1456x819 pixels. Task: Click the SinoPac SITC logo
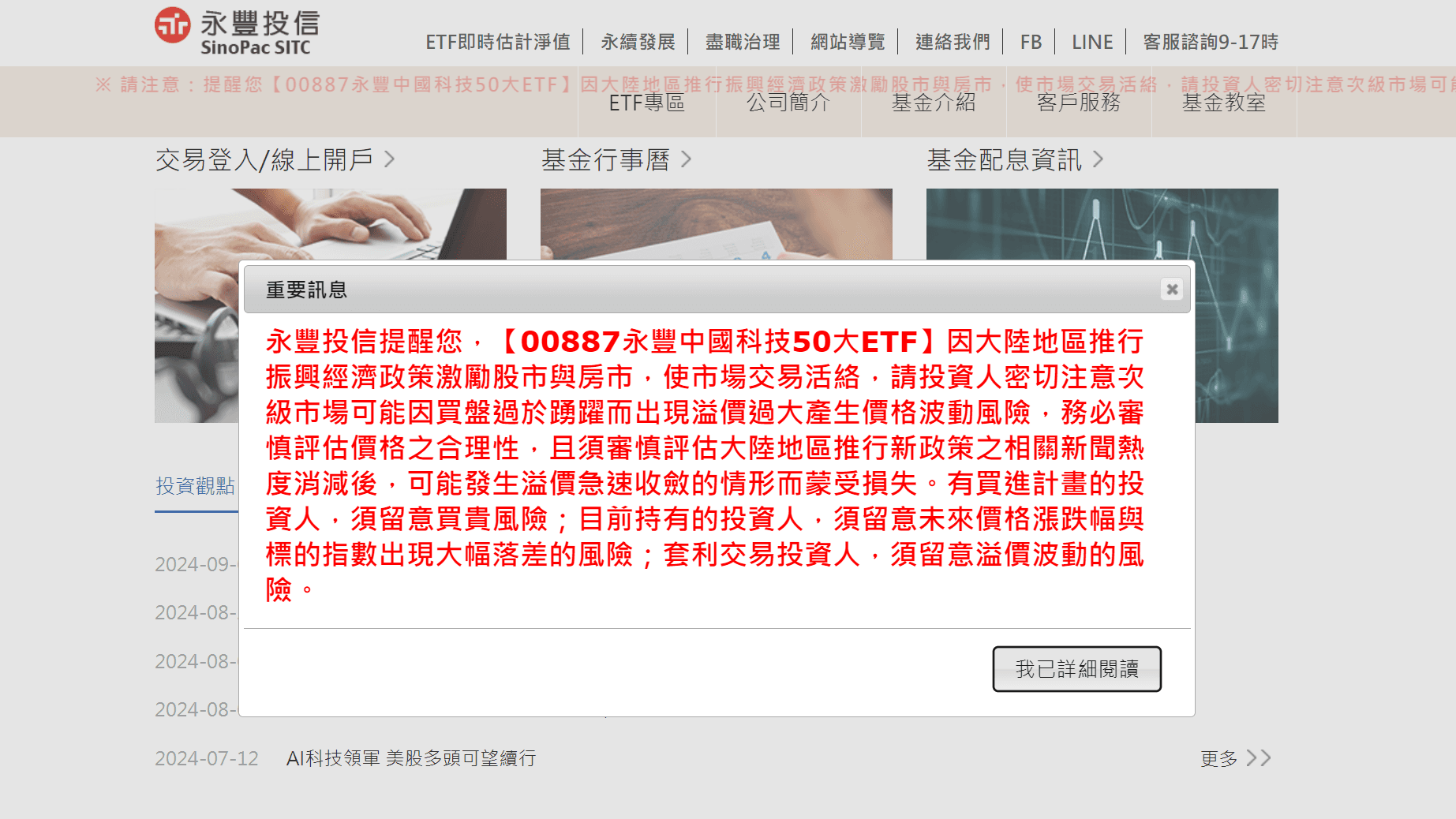click(237, 32)
